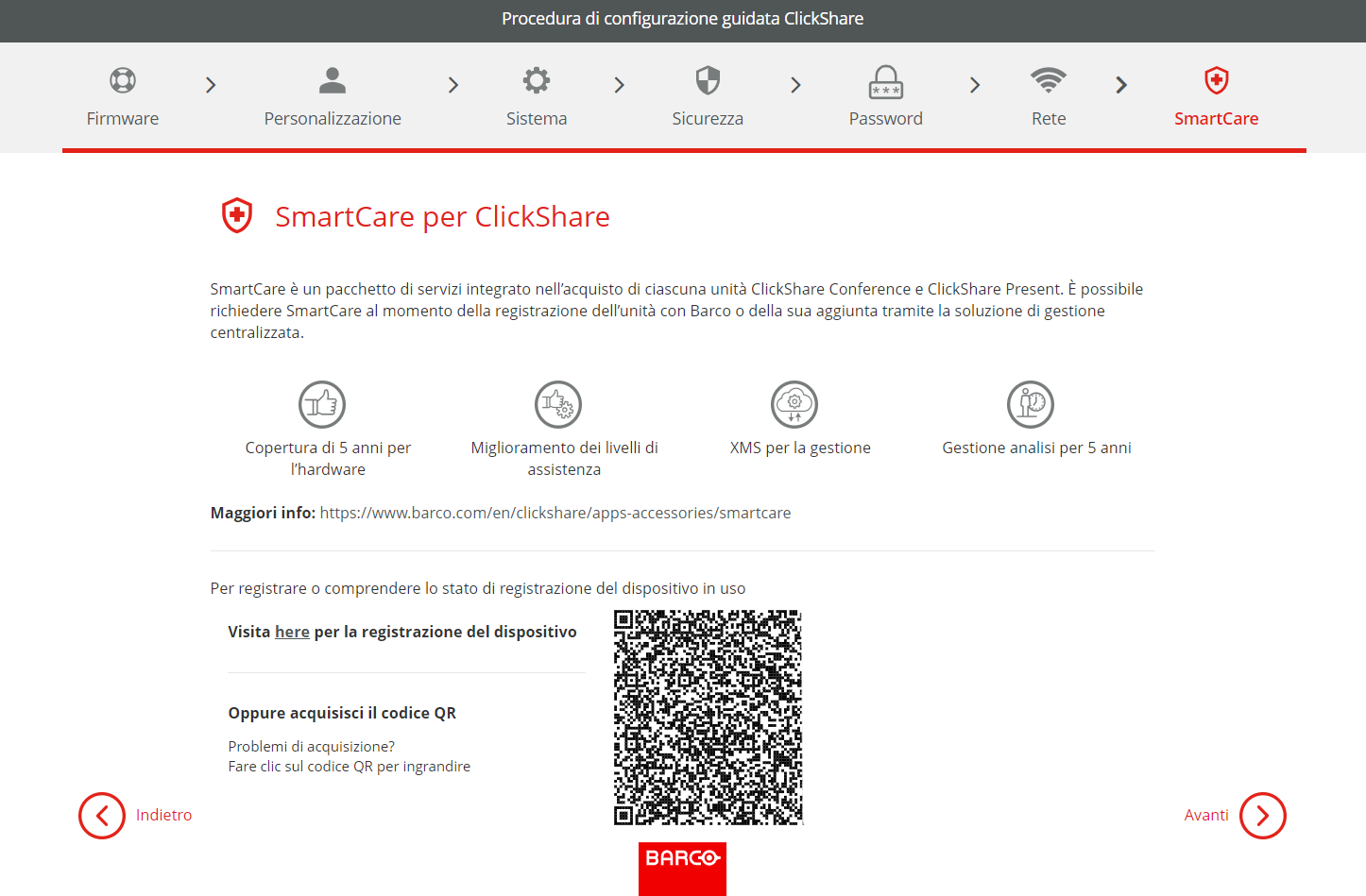
Task: Click the chevron after Firmware step
Action: 211,85
